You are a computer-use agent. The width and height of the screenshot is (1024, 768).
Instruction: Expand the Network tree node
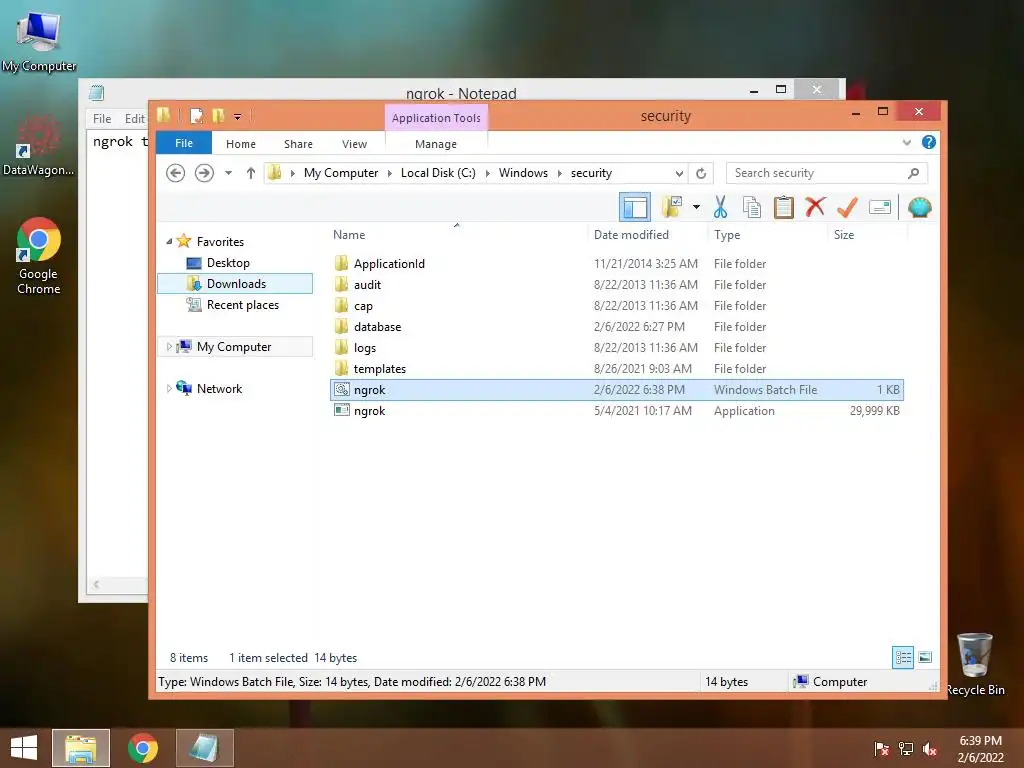click(x=169, y=389)
